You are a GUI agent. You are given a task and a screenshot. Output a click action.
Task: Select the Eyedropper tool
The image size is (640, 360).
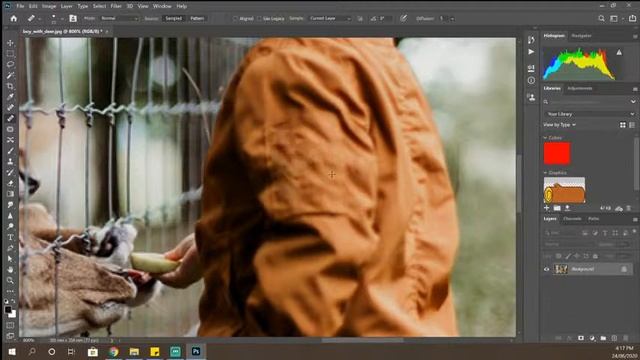(x=11, y=97)
